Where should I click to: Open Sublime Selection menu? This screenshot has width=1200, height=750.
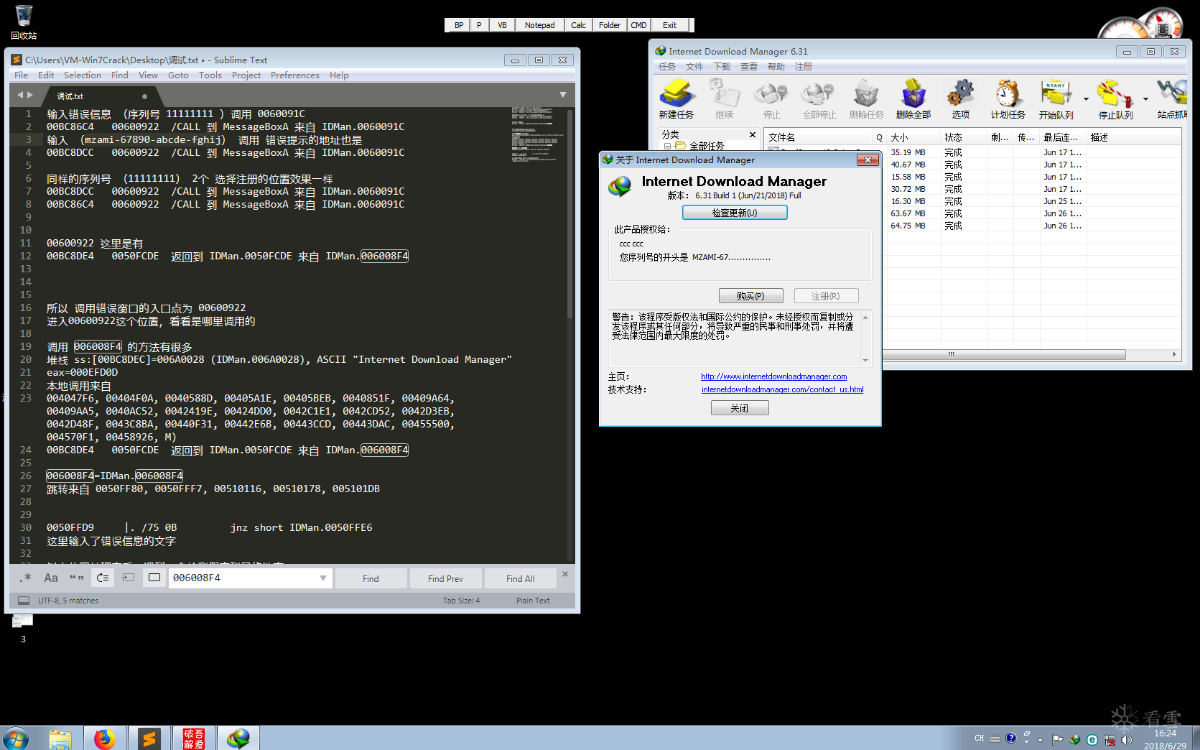pyautogui.click(x=83, y=75)
